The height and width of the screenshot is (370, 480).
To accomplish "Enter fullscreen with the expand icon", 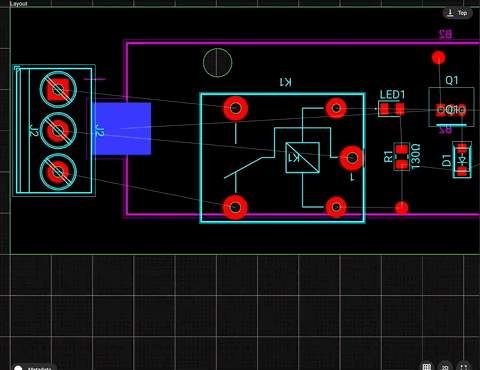I will 464,366.
